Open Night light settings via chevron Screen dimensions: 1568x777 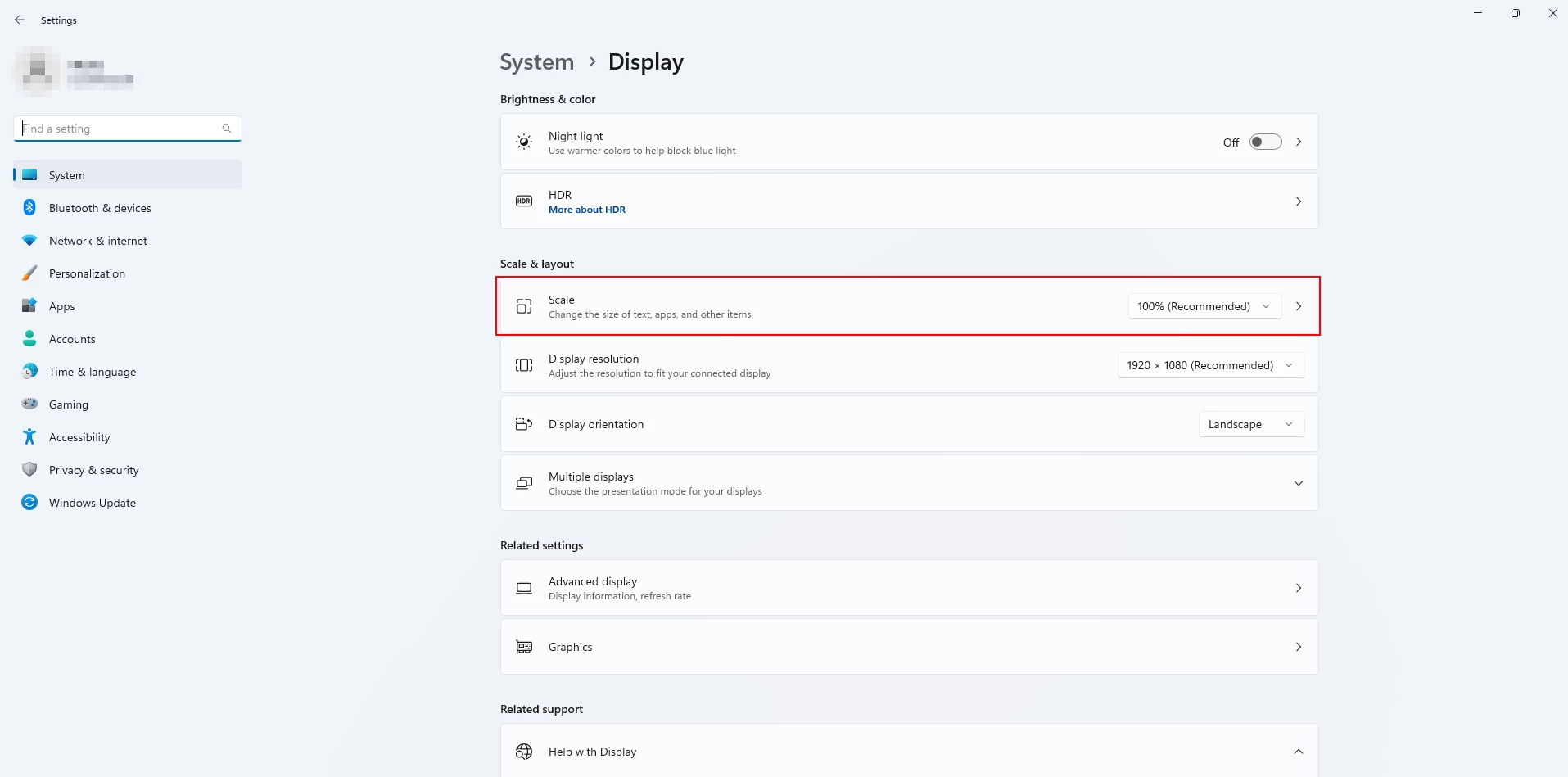1299,142
